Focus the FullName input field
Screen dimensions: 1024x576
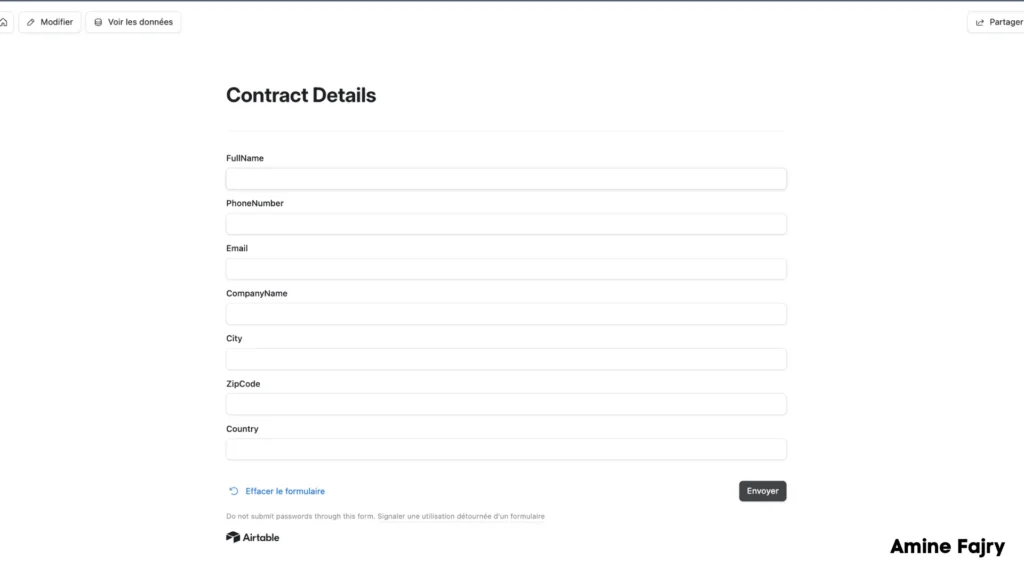click(x=506, y=179)
